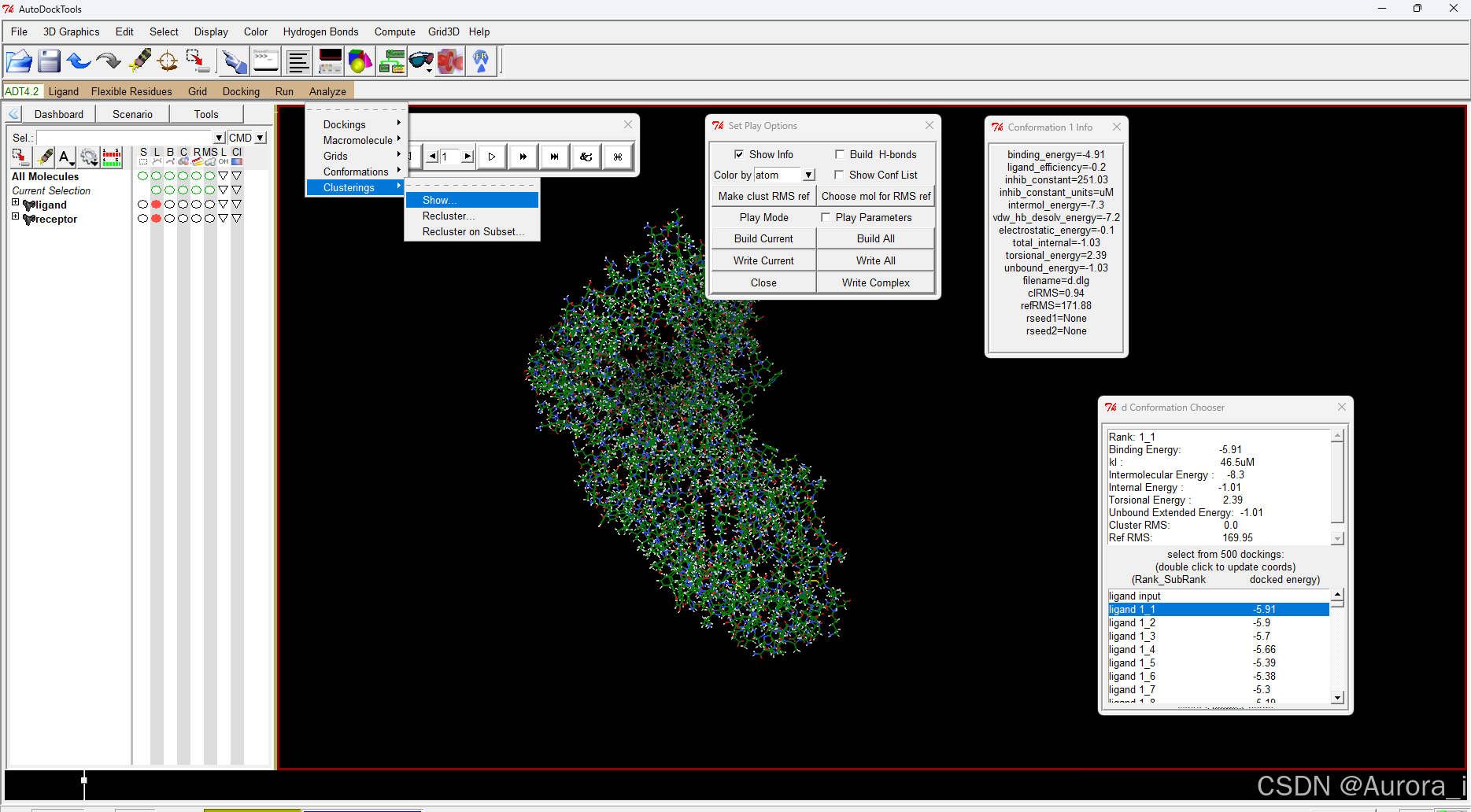1471x812 pixels.
Task: Click the dashed-box selection toolbar icon
Action: click(x=197, y=61)
